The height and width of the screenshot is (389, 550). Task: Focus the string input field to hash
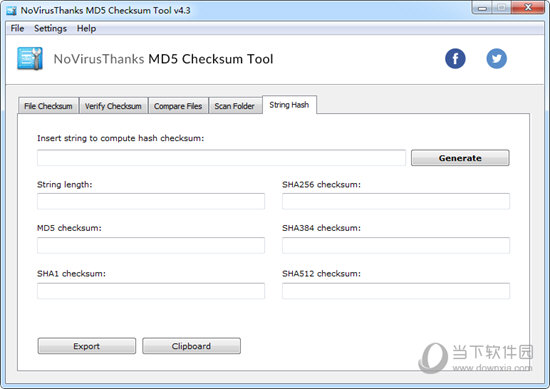[x=221, y=158]
